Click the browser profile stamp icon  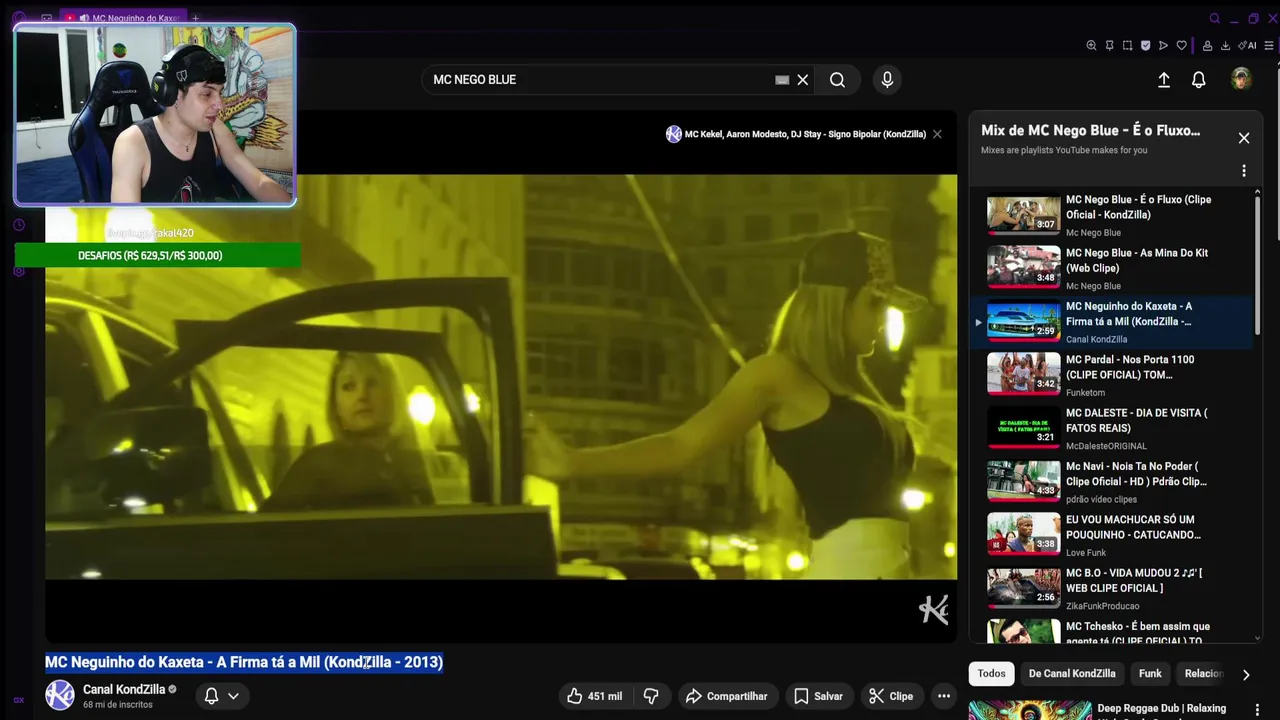(1207, 45)
